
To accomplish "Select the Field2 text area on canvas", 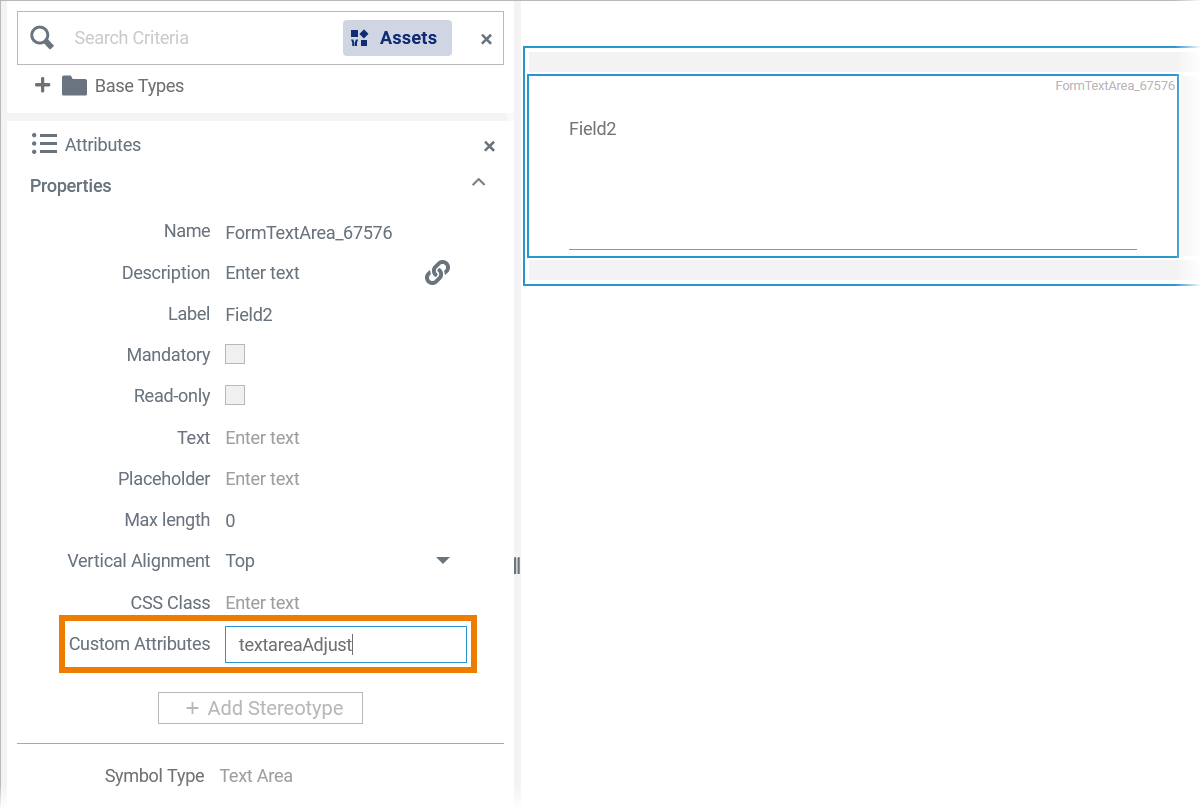I will [x=852, y=166].
